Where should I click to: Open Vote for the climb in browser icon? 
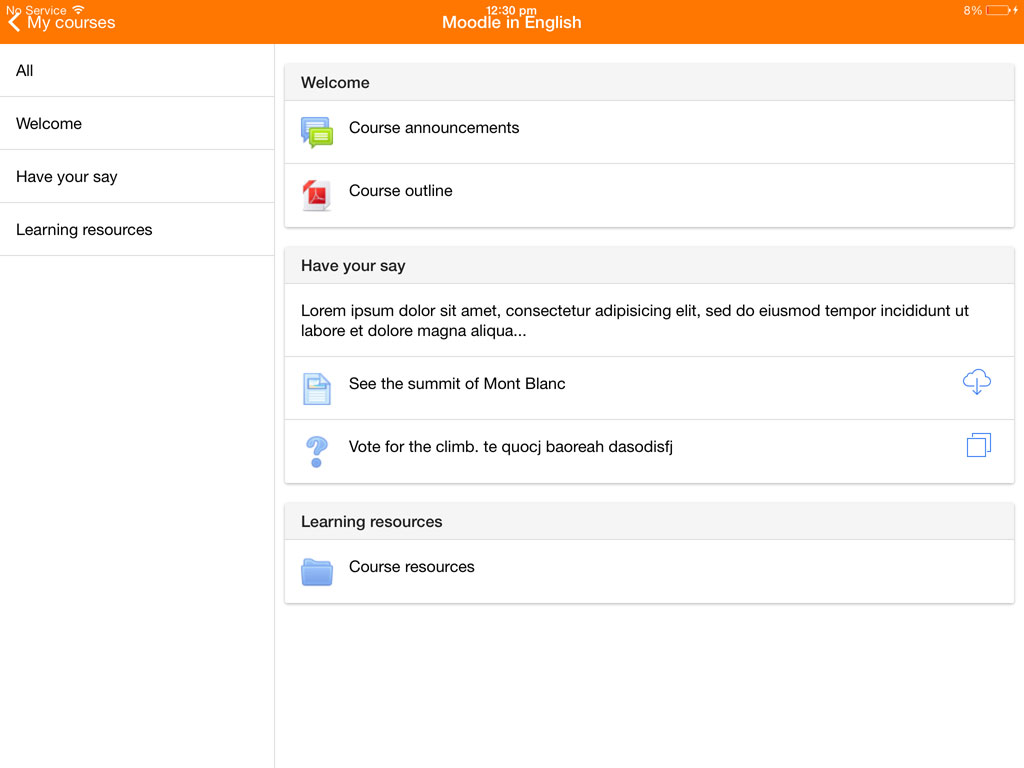click(979, 445)
